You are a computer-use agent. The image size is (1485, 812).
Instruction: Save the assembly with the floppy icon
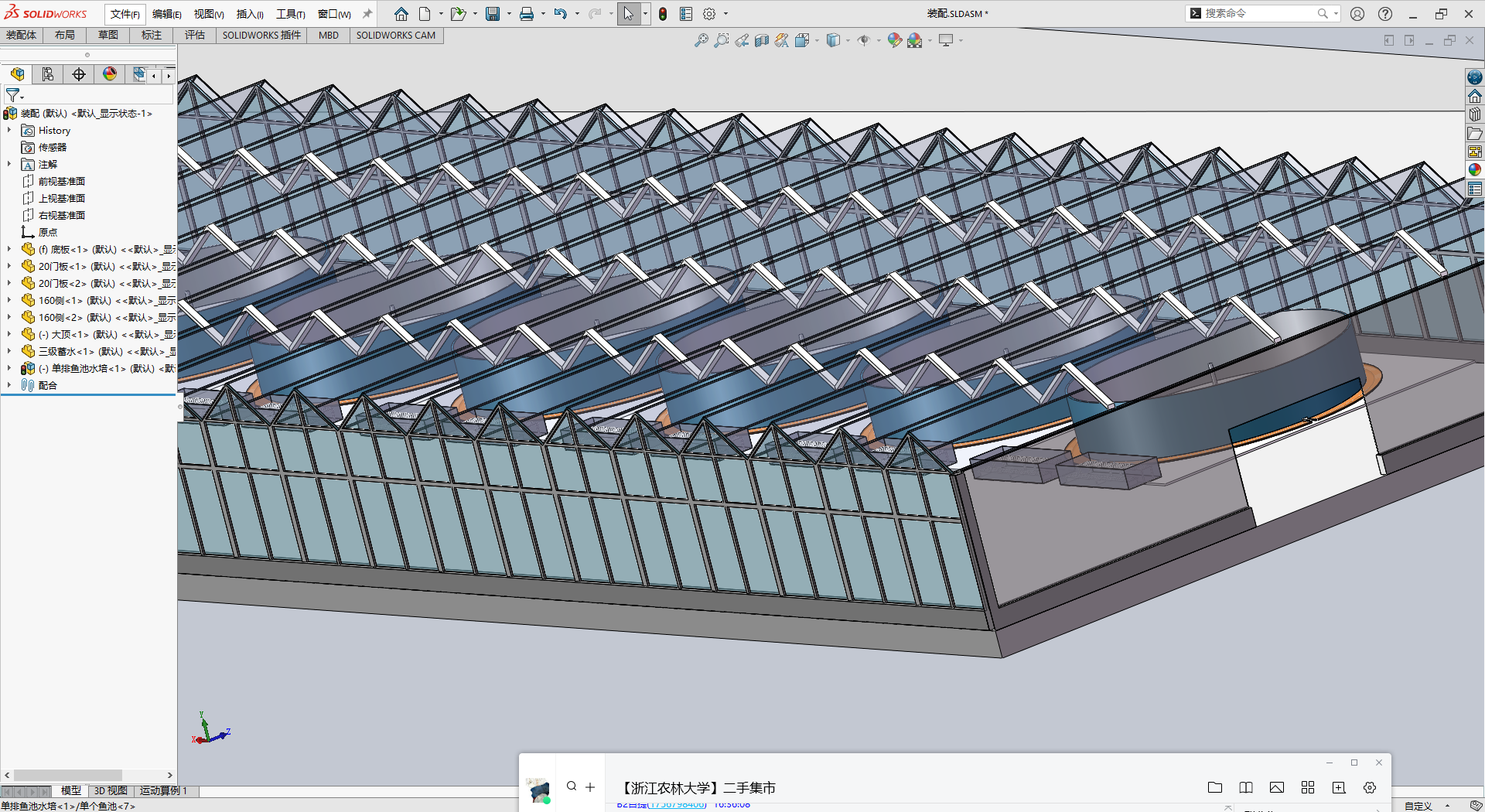pos(493,14)
